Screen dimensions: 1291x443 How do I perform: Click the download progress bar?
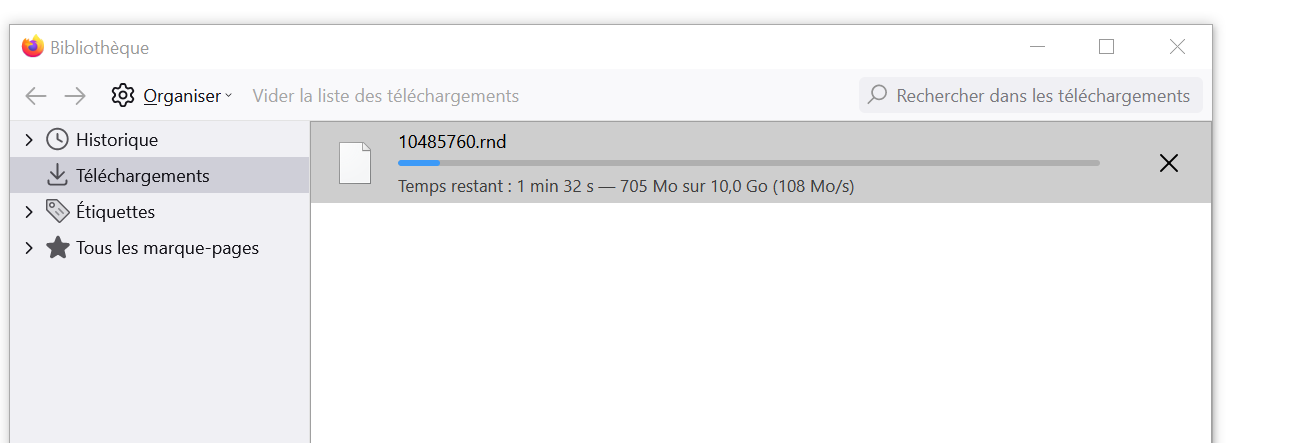[749, 162]
